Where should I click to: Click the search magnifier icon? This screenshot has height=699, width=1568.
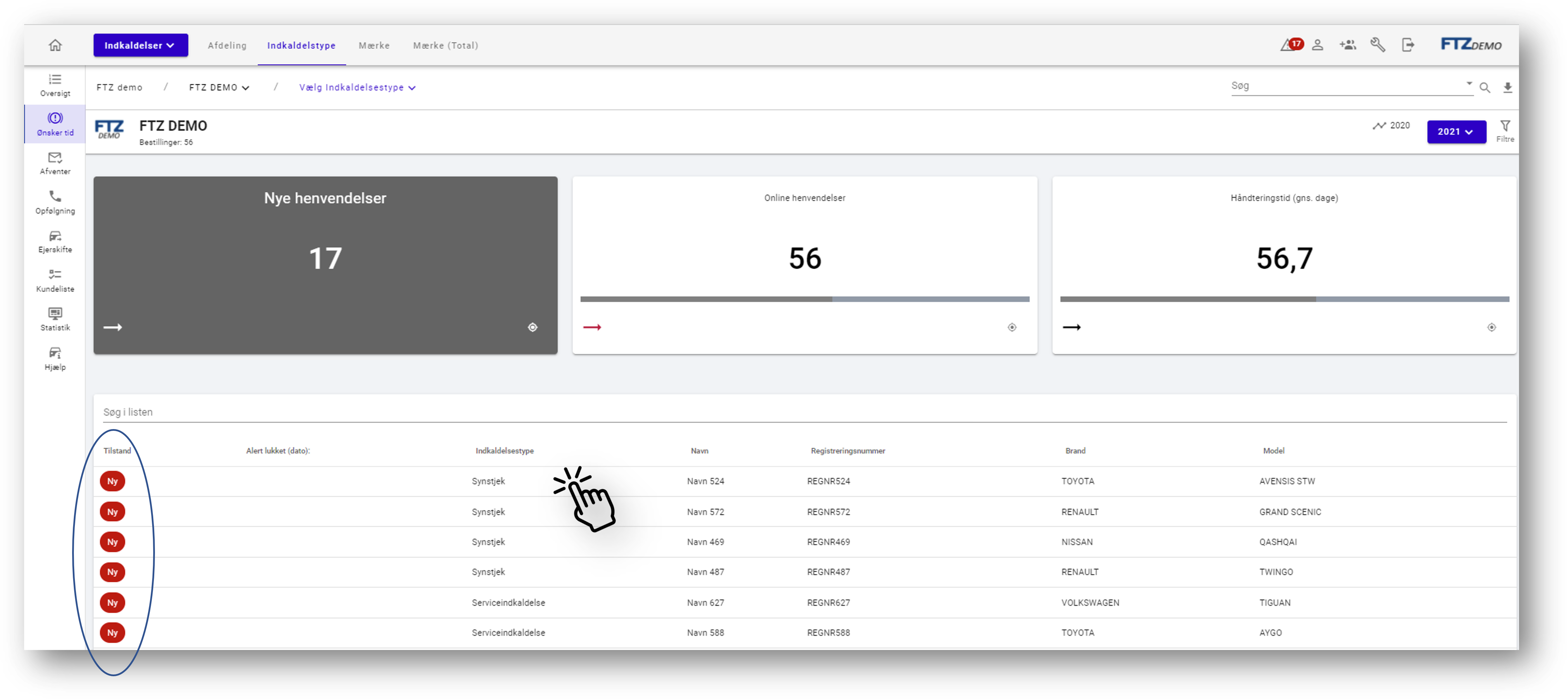click(1484, 88)
